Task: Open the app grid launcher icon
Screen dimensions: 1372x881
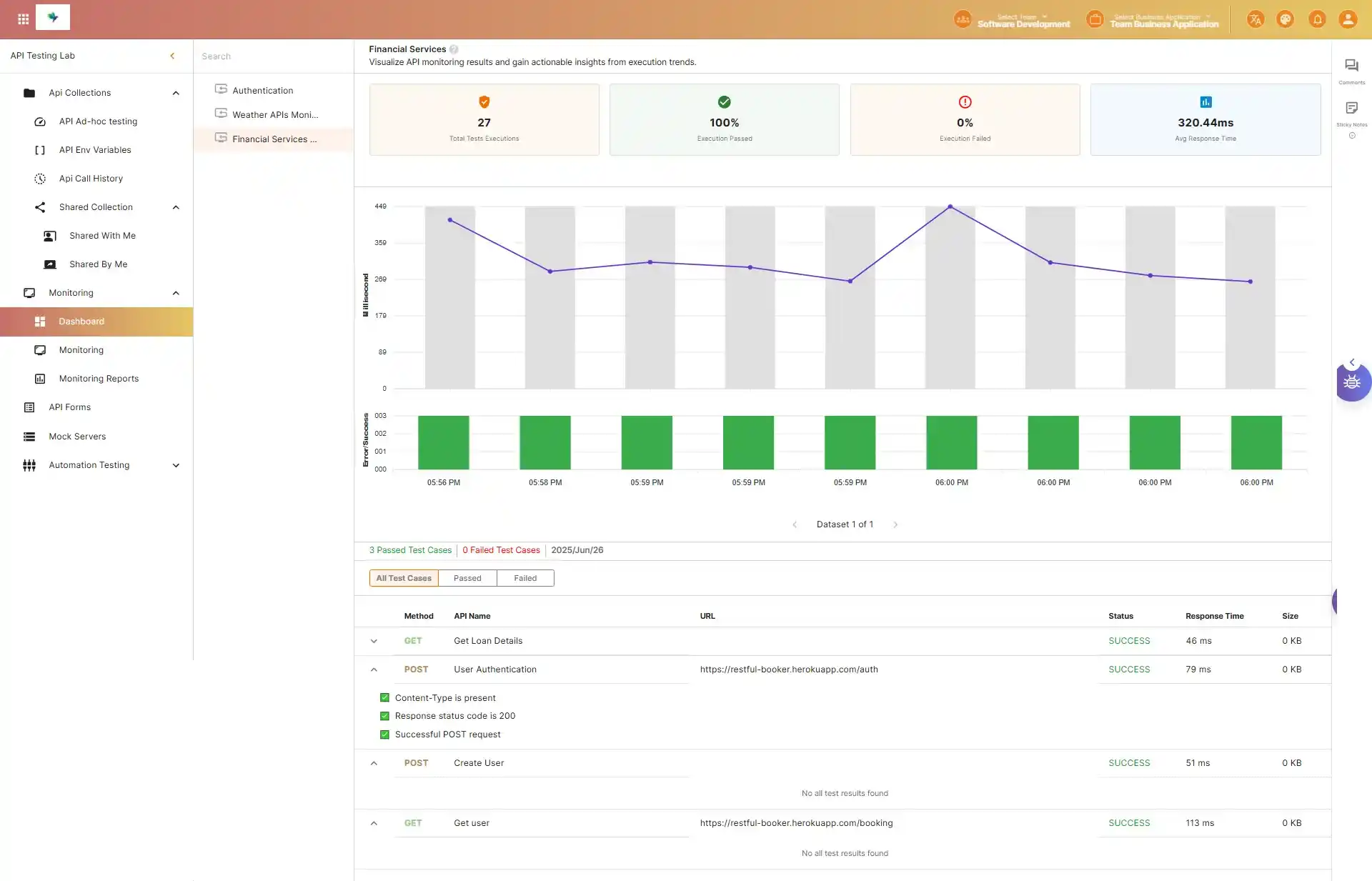Action: tap(23, 19)
